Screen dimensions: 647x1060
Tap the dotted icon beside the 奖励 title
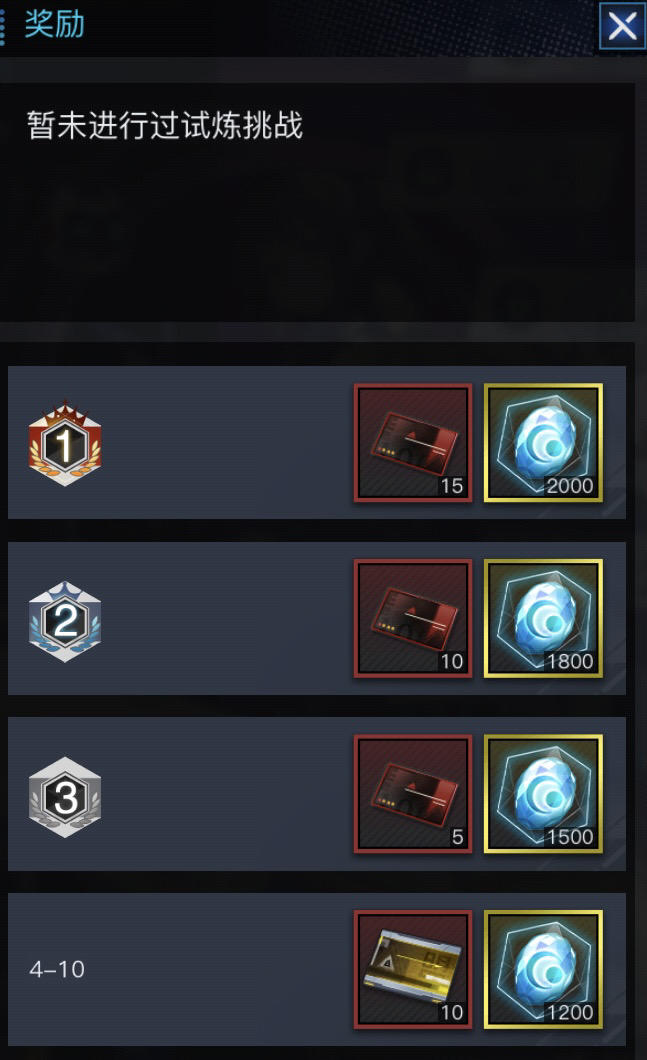coord(3,26)
